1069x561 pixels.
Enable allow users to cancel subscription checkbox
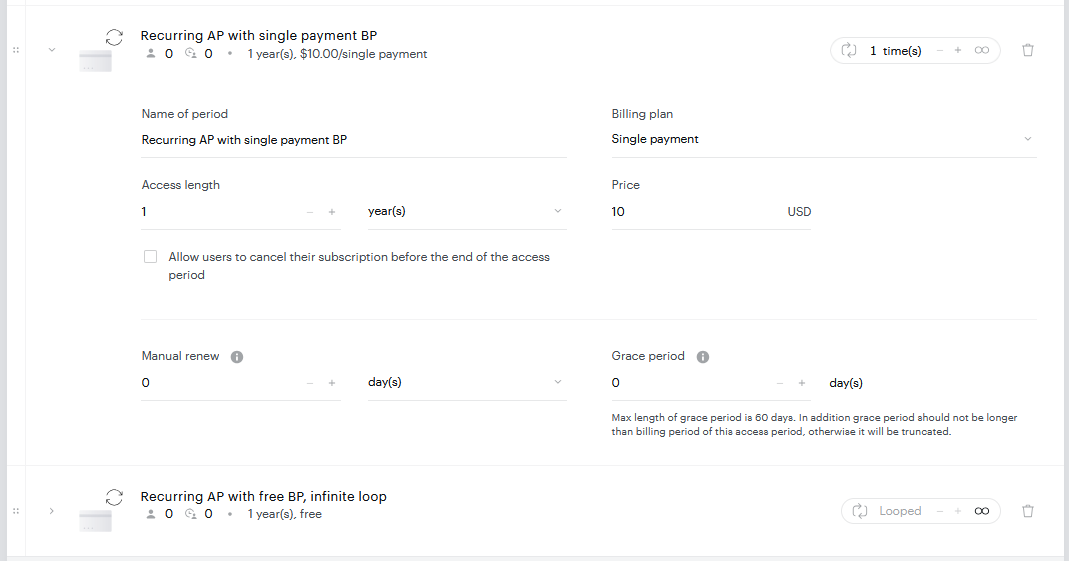click(150, 257)
